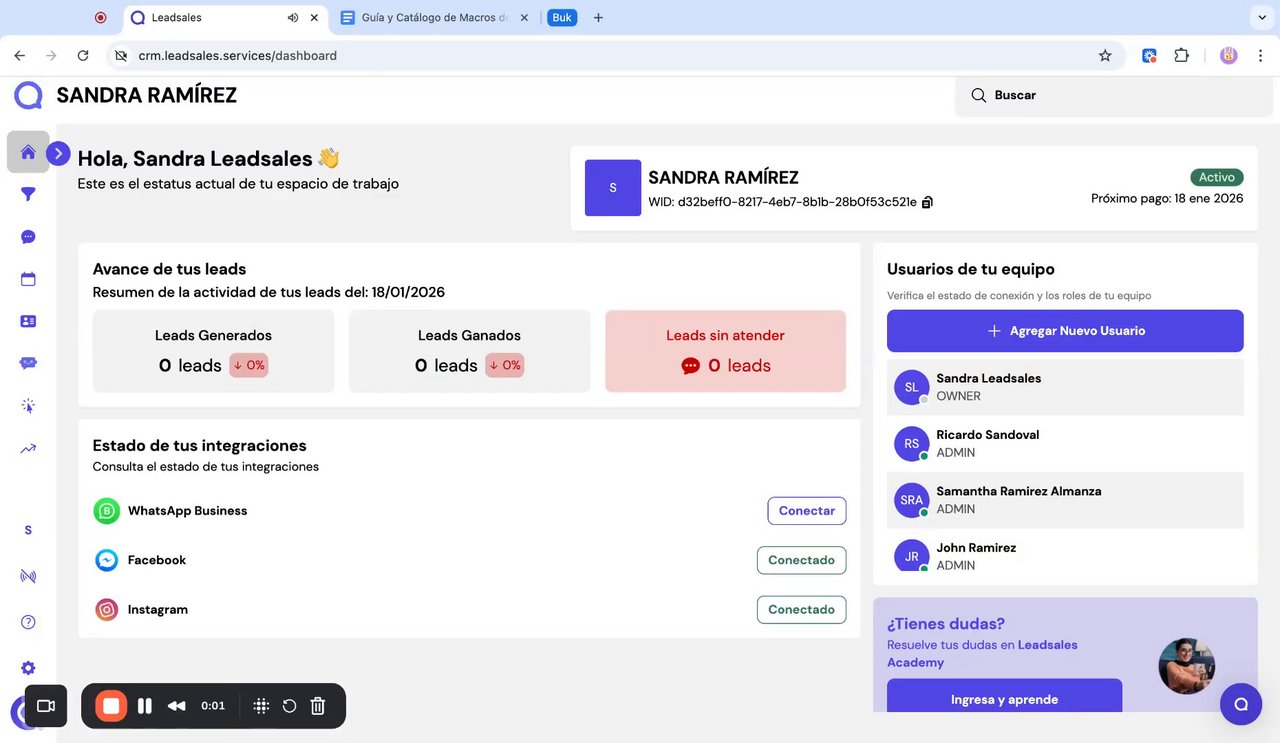This screenshot has height=743, width=1280.
Task: Click the blue extension icon in toolbar
Action: point(1150,56)
